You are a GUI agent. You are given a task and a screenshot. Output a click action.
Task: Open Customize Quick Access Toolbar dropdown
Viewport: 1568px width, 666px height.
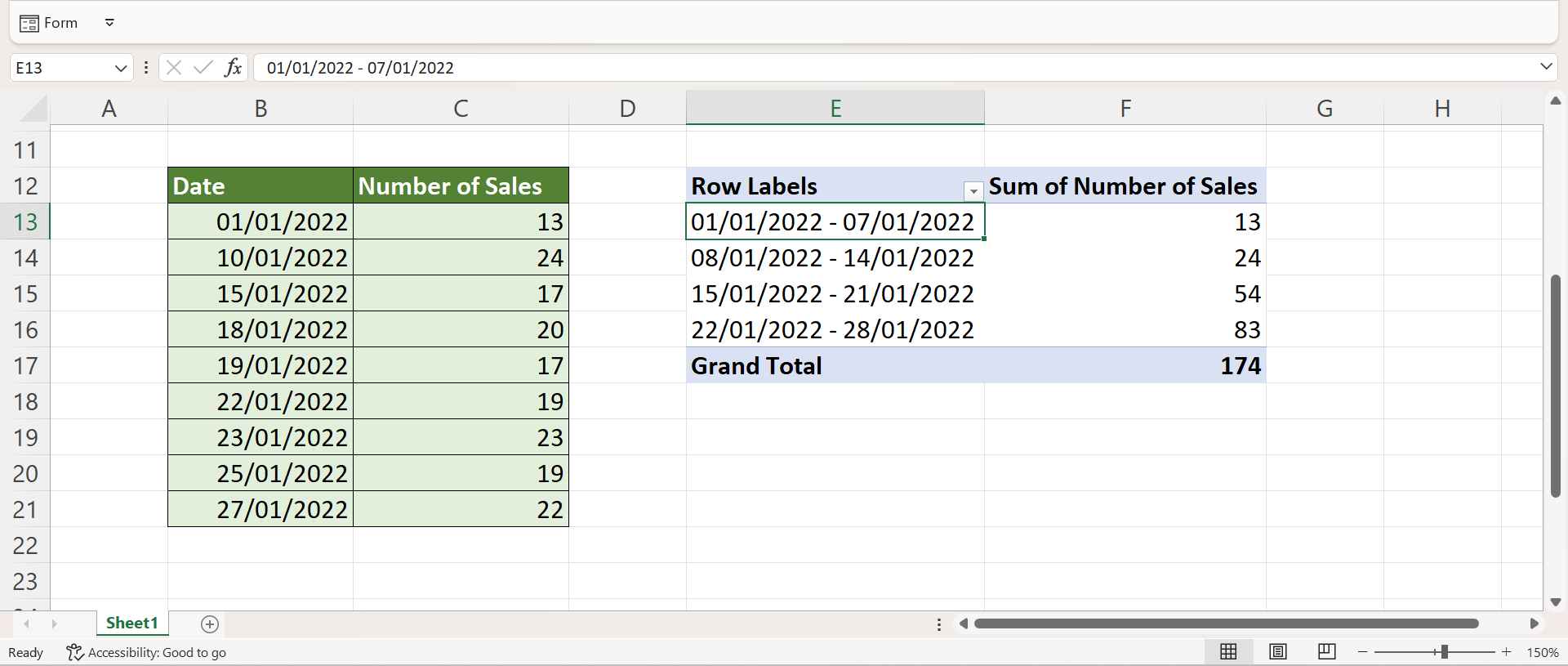(109, 23)
